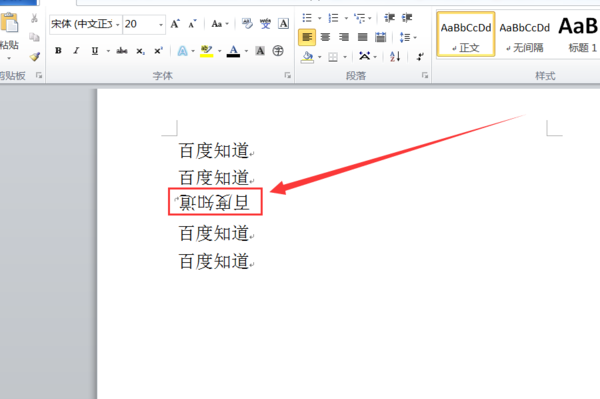Open the font name dropdown
This screenshot has width=600, height=399.
click(x=117, y=24)
